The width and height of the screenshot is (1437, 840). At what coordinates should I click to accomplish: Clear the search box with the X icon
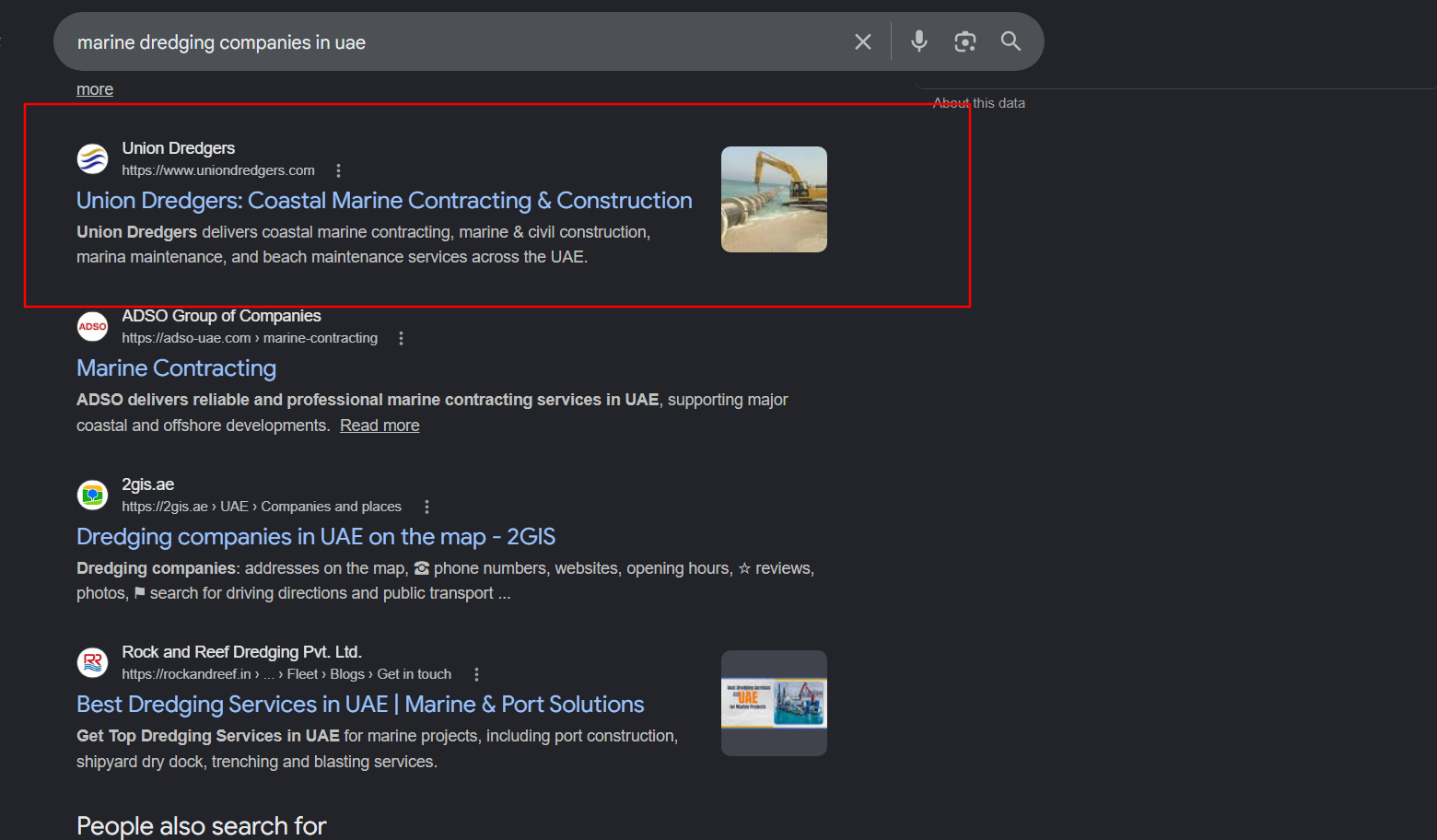tap(863, 41)
